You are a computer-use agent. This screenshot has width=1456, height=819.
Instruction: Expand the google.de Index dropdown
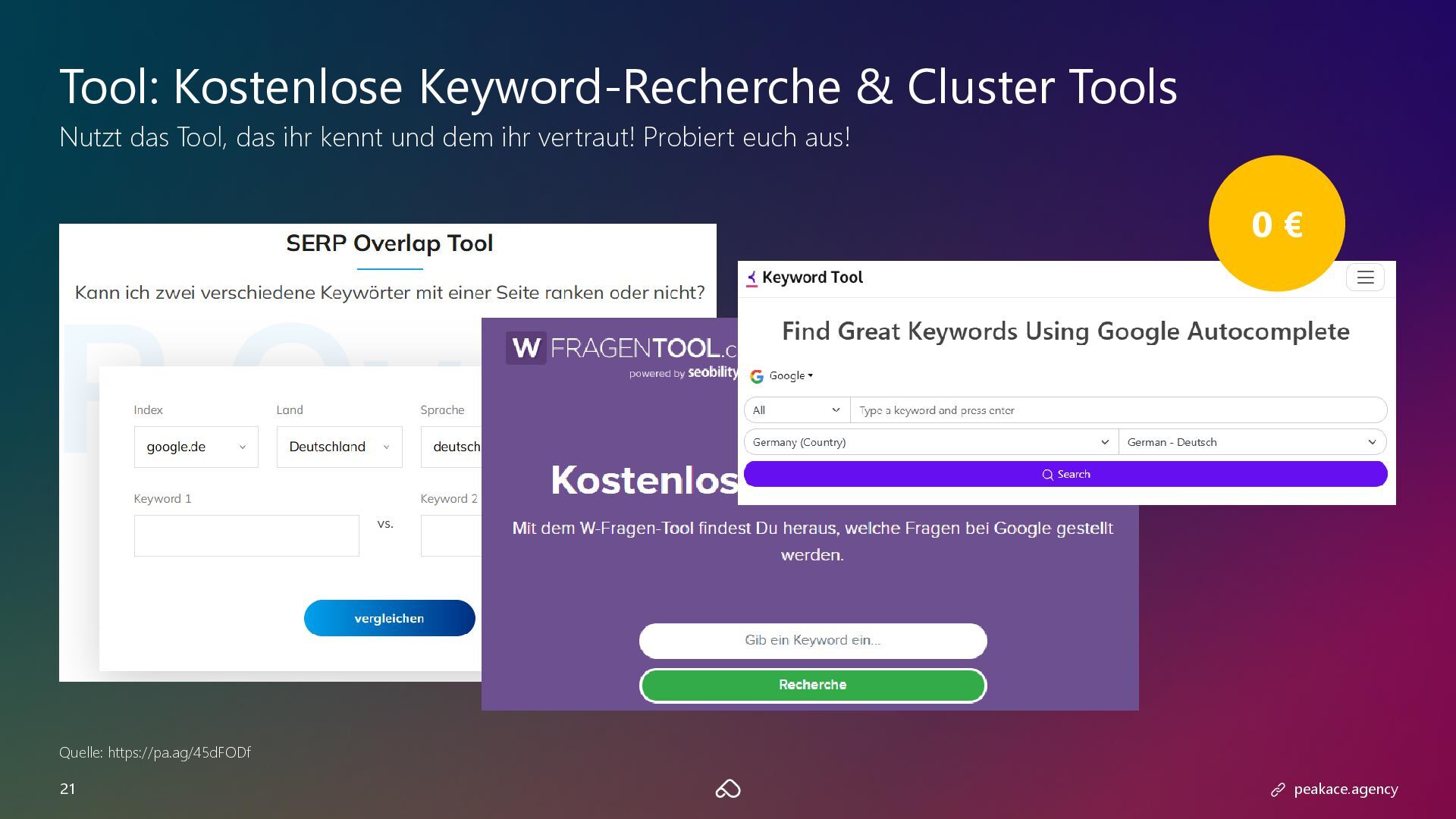[196, 447]
